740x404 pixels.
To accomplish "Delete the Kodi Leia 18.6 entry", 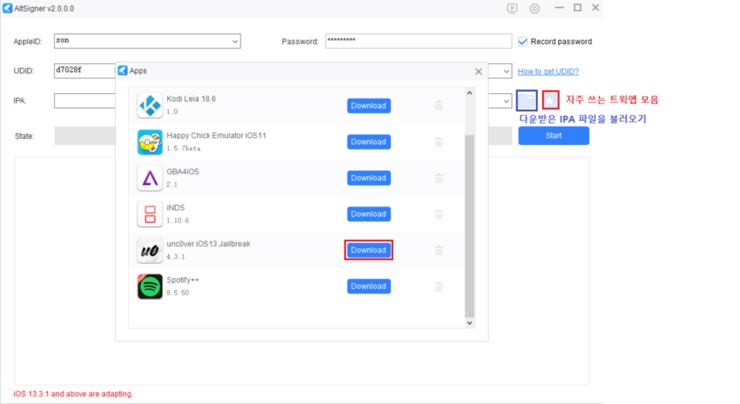I will (x=438, y=105).
